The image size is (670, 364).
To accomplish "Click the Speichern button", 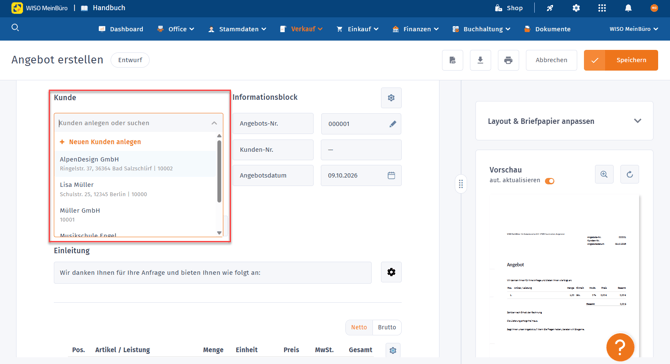I will [x=621, y=60].
